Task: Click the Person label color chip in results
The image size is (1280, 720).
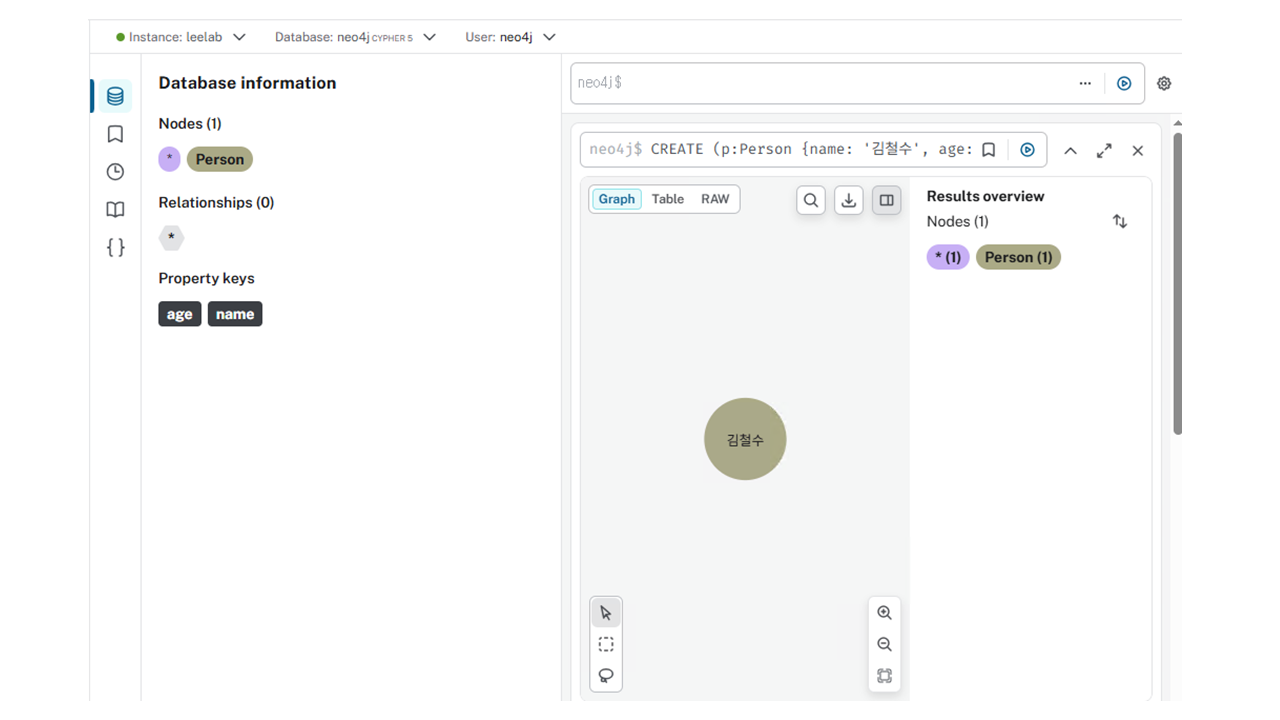Action: coord(1017,257)
